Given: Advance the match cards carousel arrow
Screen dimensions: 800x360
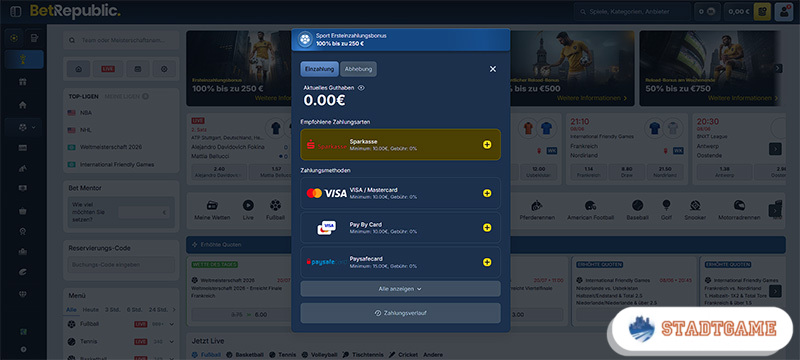Looking at the screenshot, I should [x=775, y=149].
